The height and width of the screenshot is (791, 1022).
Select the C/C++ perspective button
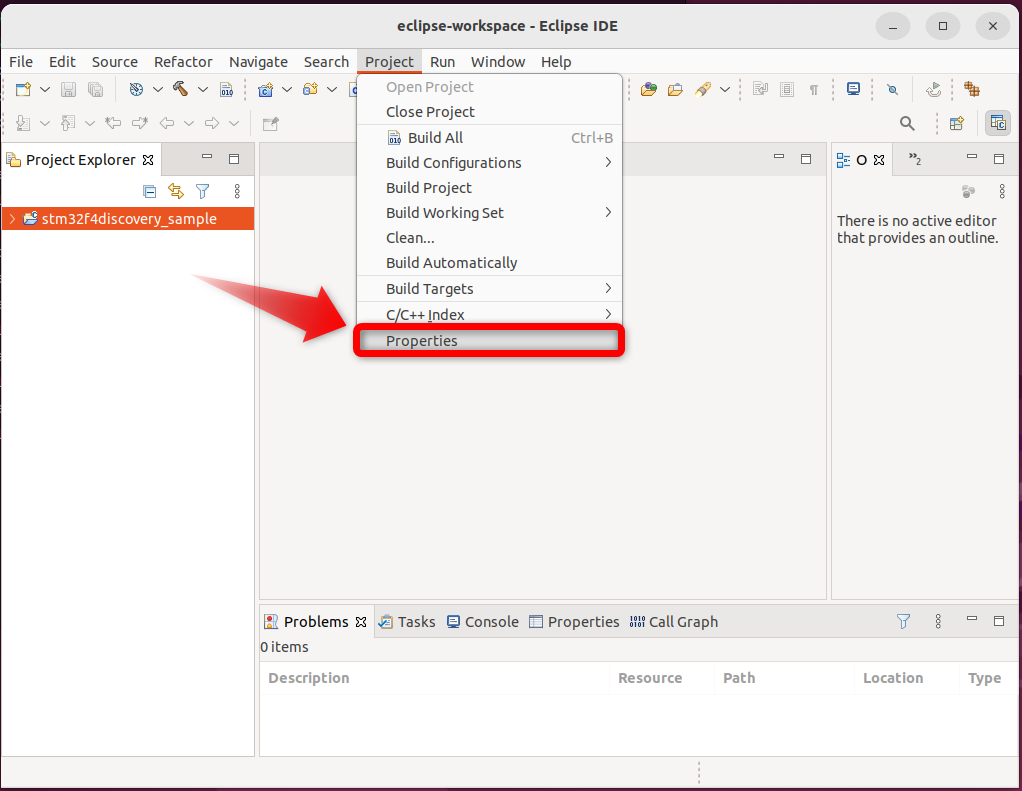(x=998, y=123)
